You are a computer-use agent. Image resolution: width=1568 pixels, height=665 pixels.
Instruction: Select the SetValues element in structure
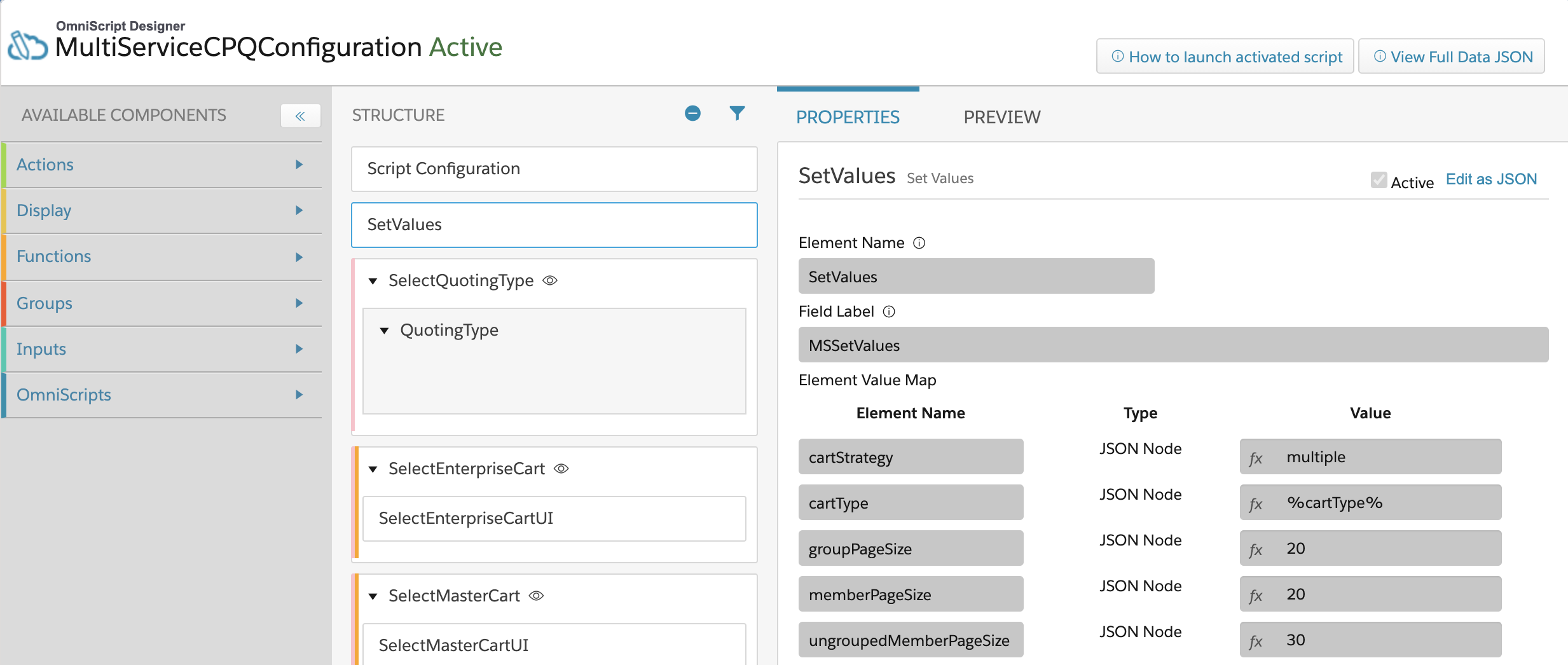click(554, 225)
